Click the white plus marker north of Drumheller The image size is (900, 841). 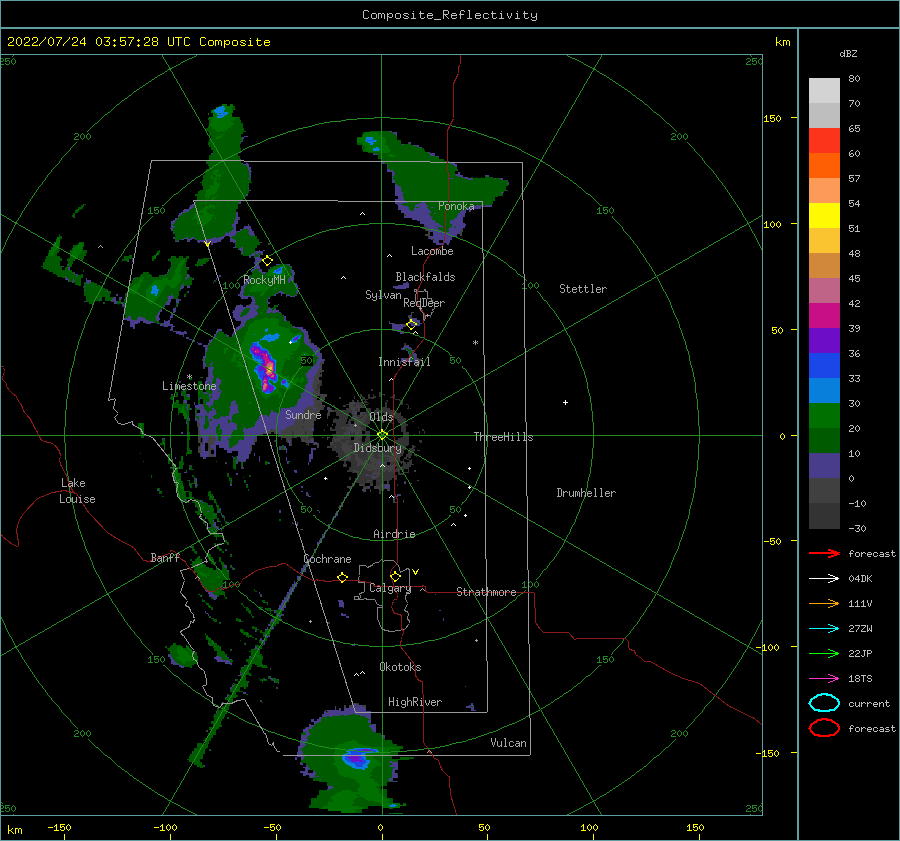[x=565, y=402]
